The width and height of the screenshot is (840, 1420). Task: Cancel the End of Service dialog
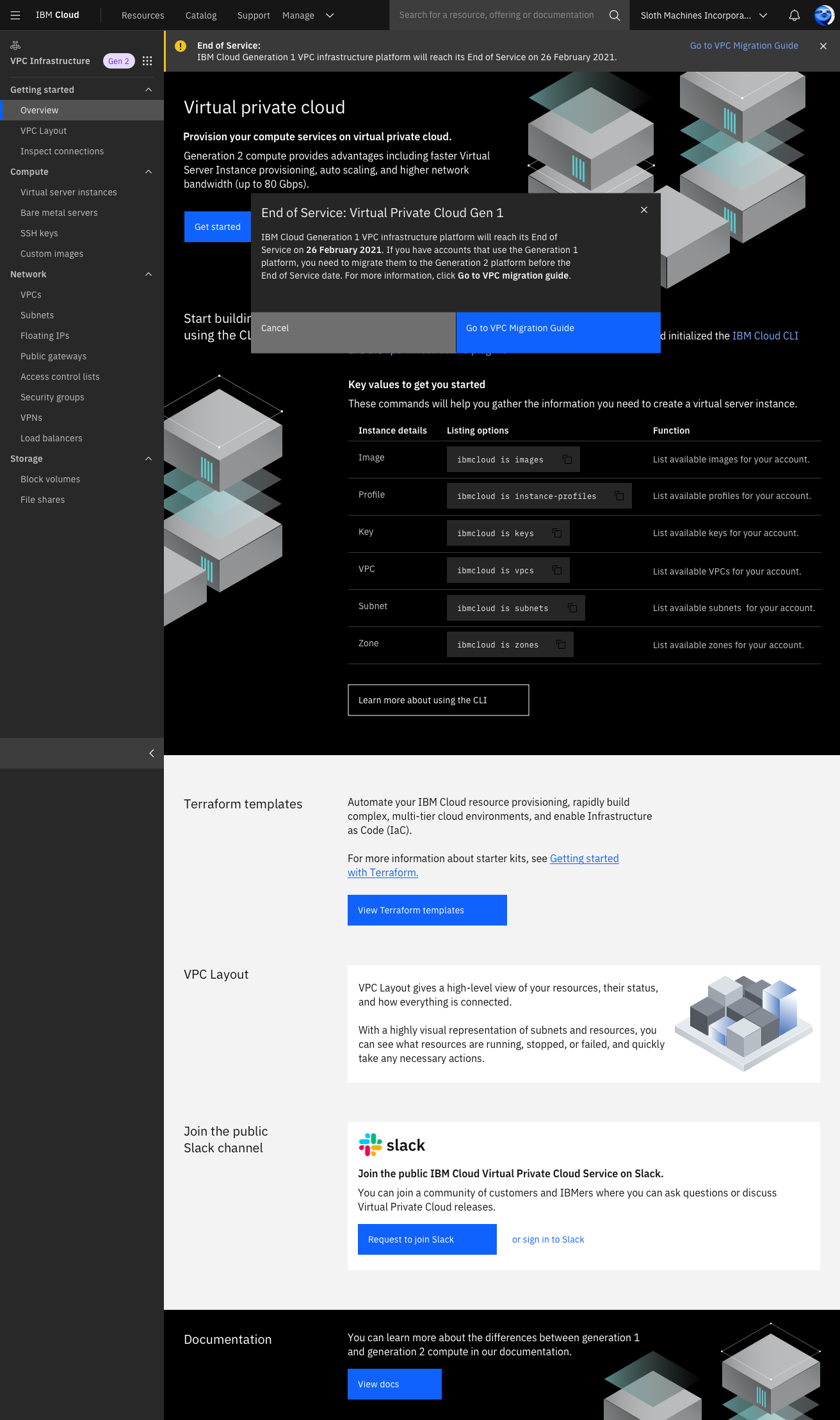(x=353, y=332)
